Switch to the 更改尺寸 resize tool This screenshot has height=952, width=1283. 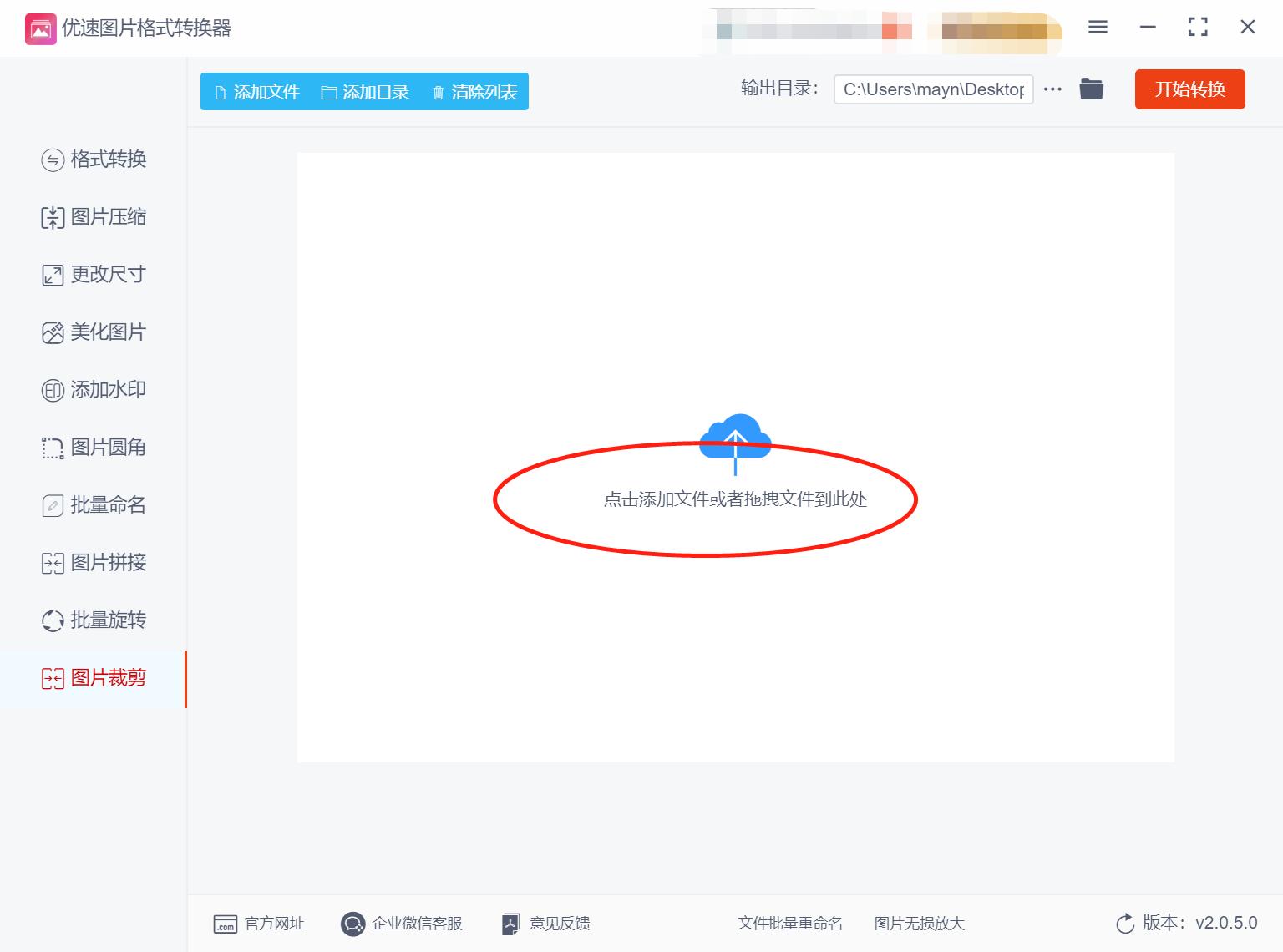click(94, 274)
